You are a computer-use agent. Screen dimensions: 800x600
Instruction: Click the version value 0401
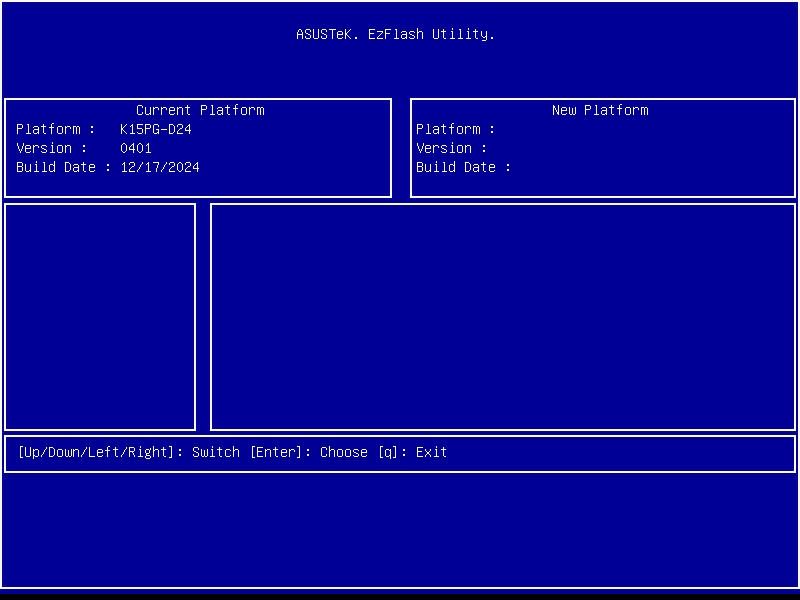[136, 148]
